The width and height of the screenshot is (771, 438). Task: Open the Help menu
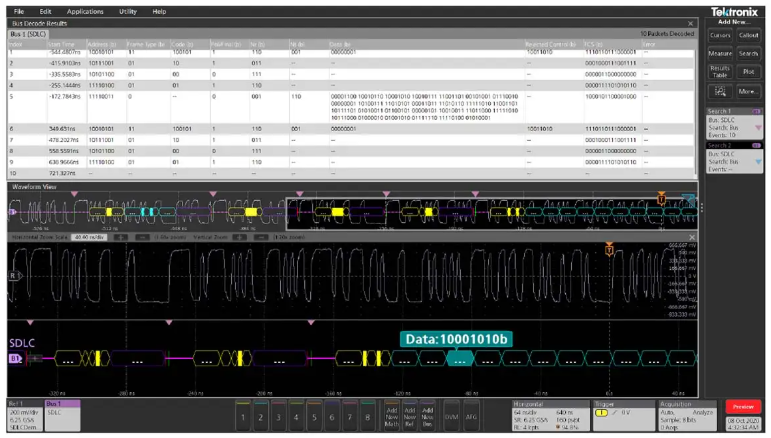pos(159,11)
